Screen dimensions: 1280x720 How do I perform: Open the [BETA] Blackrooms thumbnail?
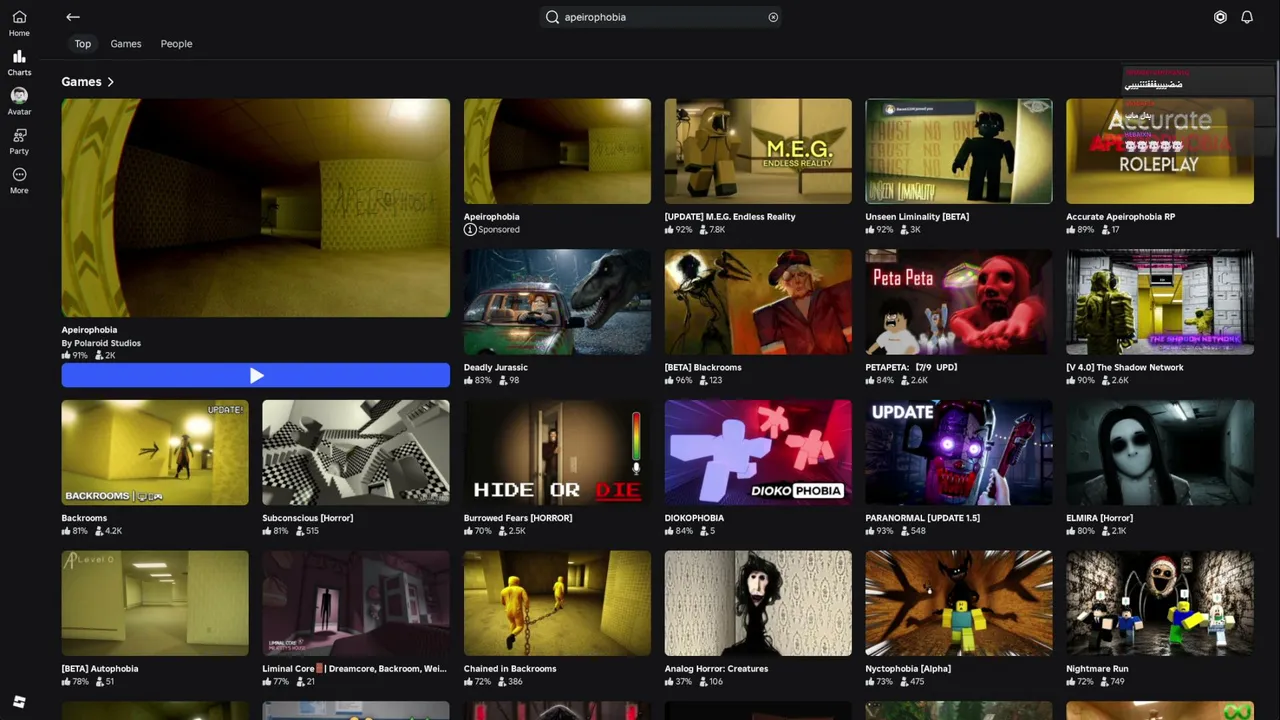[x=758, y=302]
